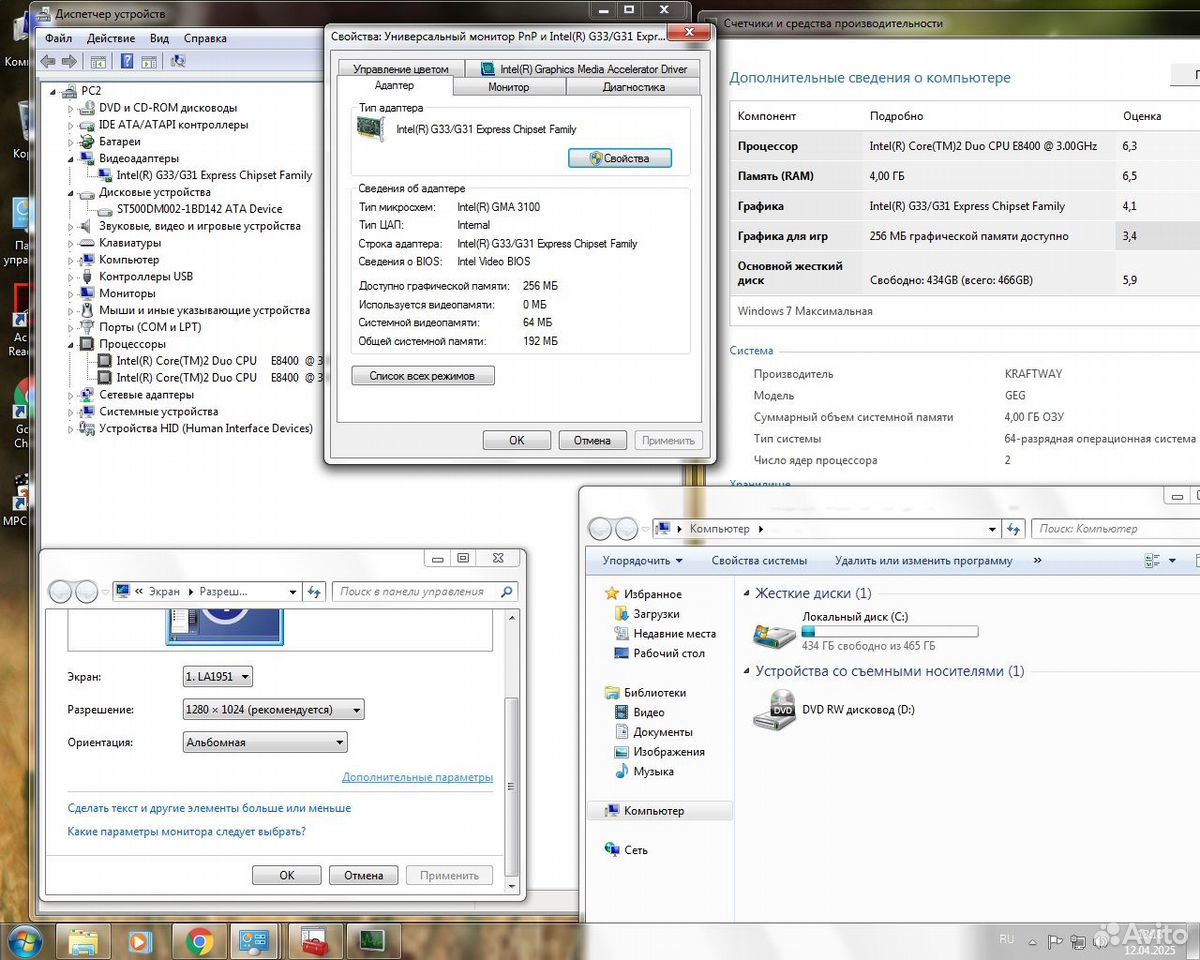This screenshot has height=960, width=1200.
Task: Open Ориентация dropdown set to Альбомная
Action: pyautogui.click(x=265, y=742)
